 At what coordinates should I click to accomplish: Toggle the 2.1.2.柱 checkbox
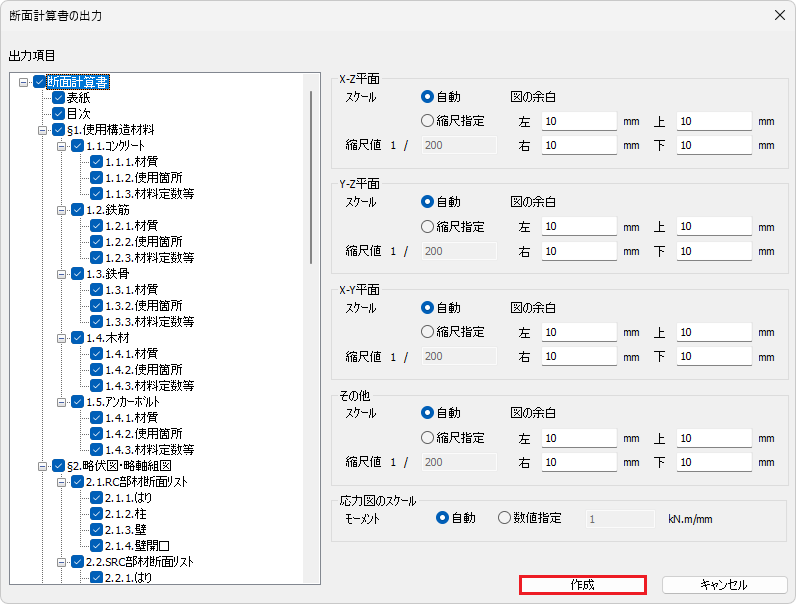pos(96,514)
